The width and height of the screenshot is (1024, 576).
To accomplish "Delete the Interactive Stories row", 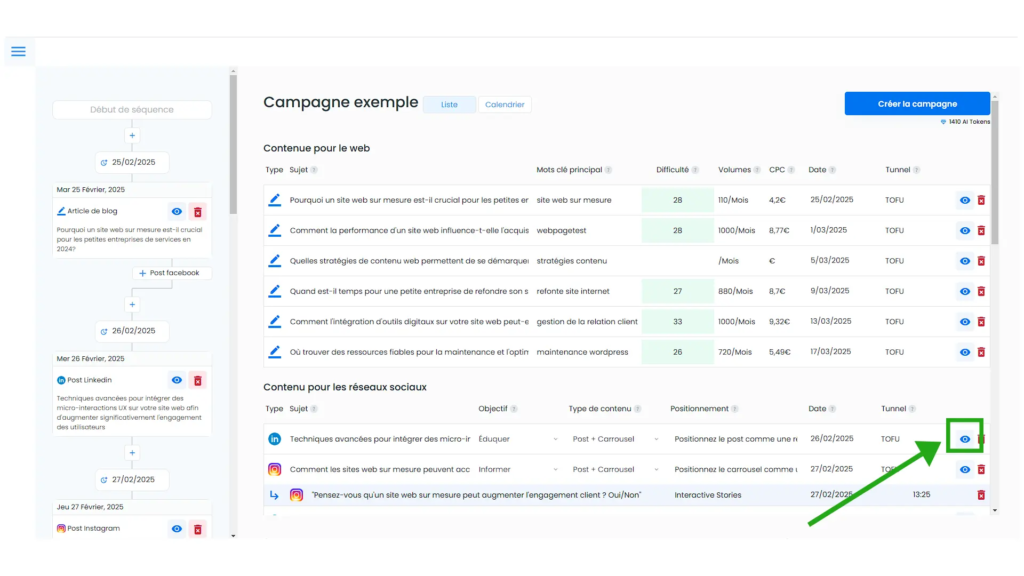I will (x=981, y=495).
